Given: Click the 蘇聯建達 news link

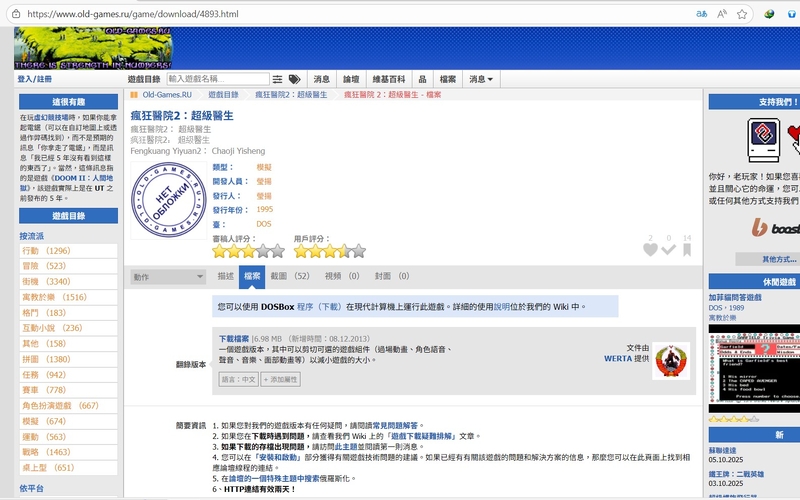Looking at the screenshot, I should (x=722, y=451).
